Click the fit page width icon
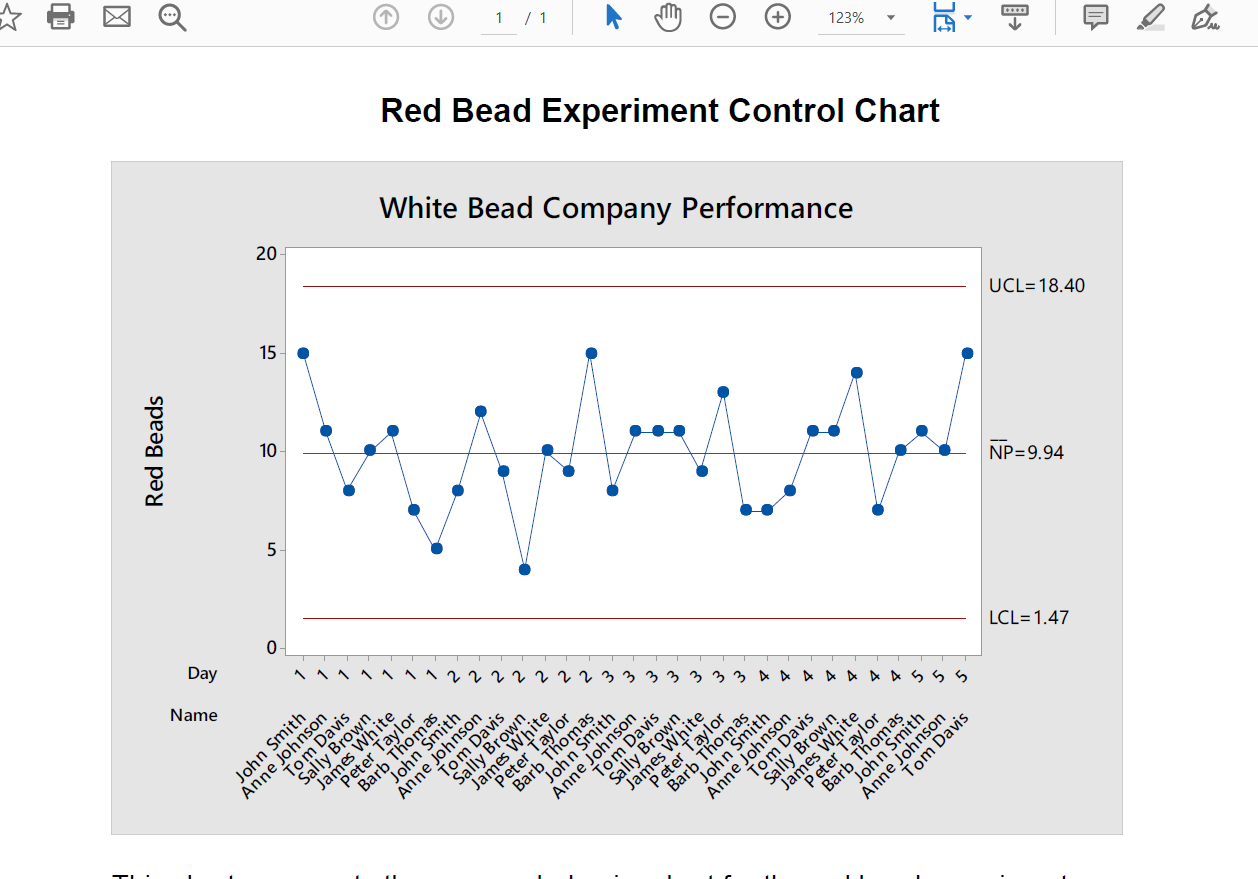Viewport: 1258px width, 879px height. coord(943,17)
